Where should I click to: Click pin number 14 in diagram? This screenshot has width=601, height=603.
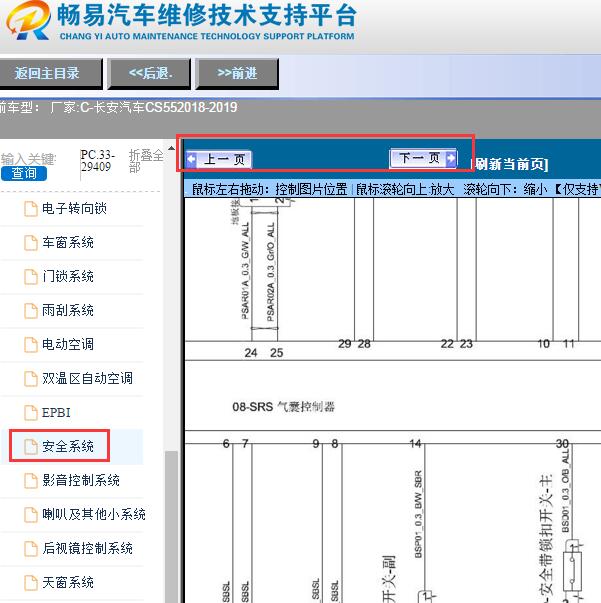pyautogui.click(x=415, y=444)
